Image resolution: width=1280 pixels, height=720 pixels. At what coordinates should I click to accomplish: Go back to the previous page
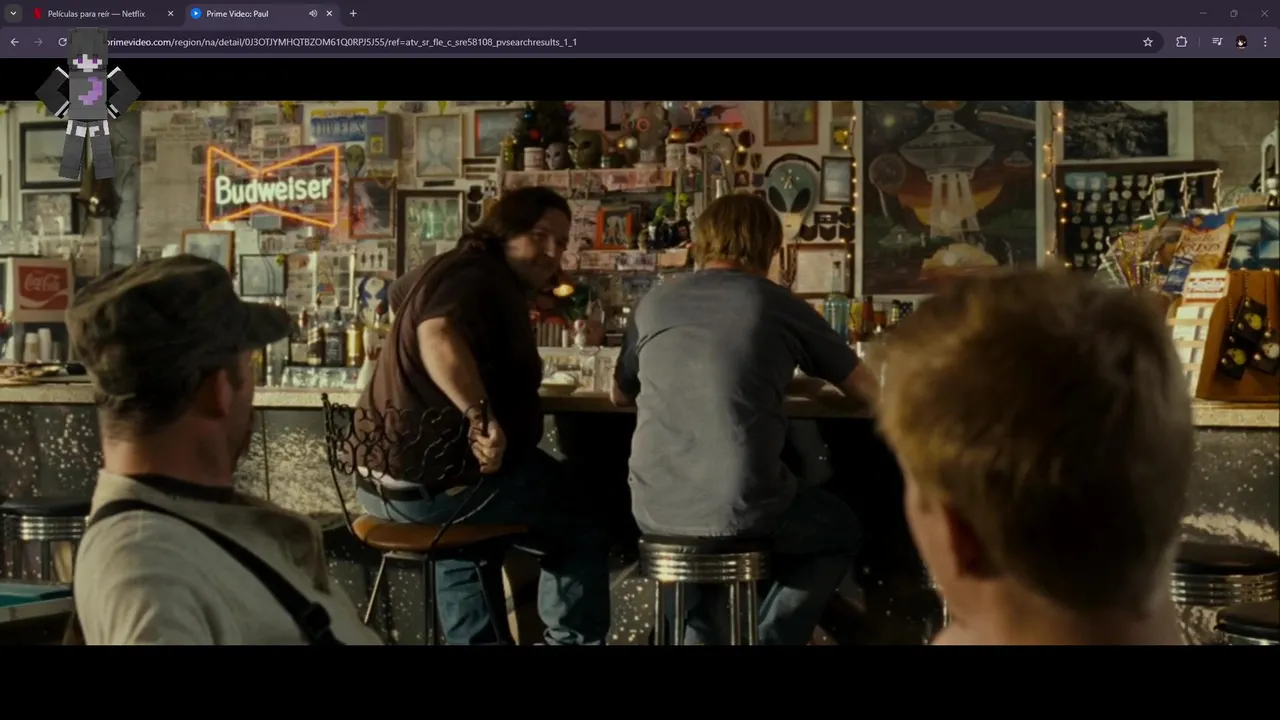pos(14,42)
